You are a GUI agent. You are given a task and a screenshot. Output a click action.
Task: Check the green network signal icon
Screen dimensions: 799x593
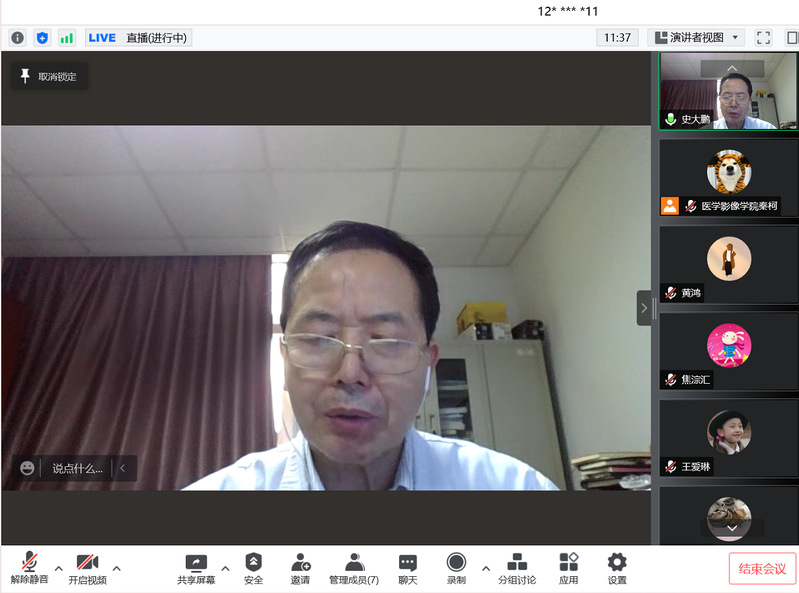tap(67, 38)
